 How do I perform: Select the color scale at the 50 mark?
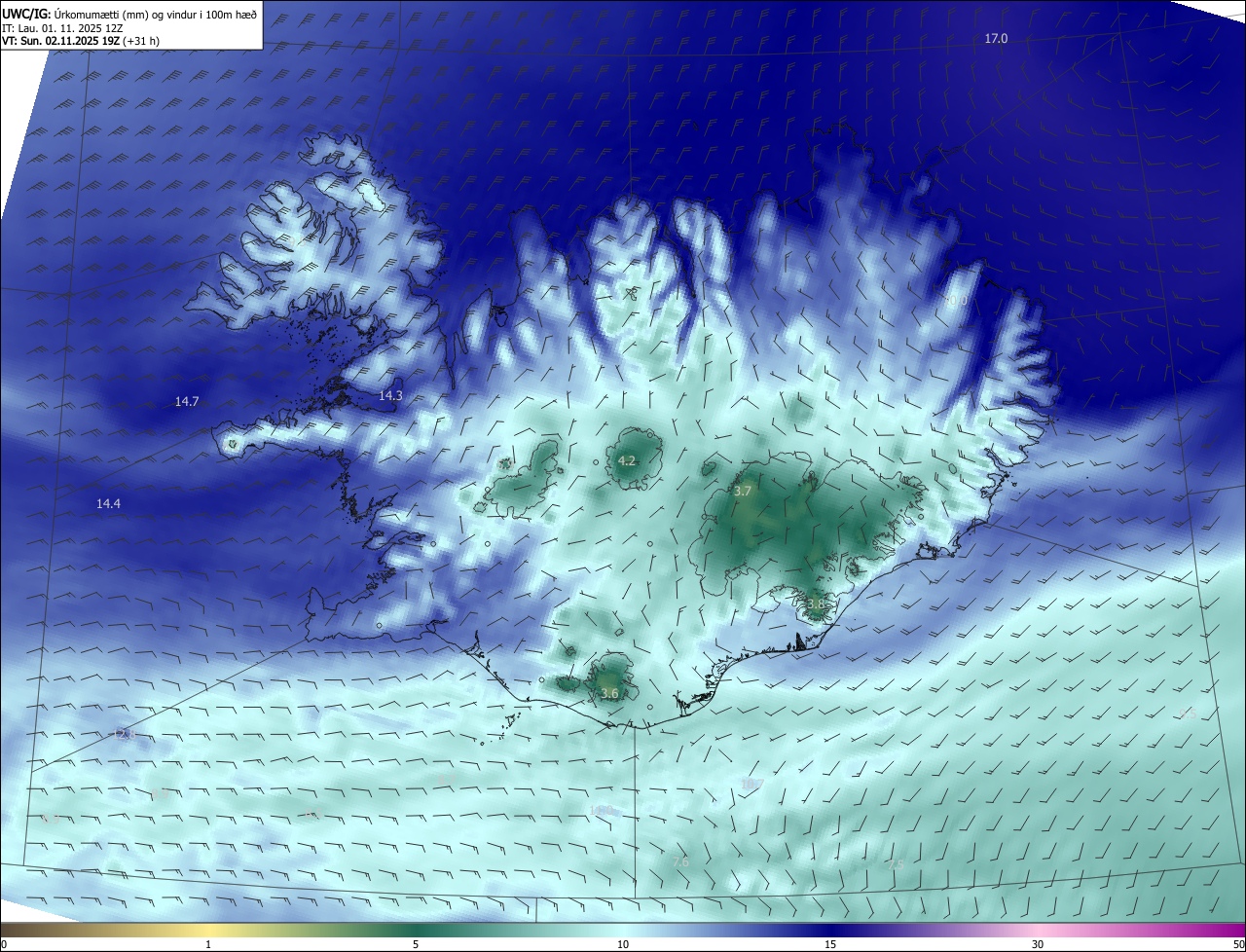1238,944
